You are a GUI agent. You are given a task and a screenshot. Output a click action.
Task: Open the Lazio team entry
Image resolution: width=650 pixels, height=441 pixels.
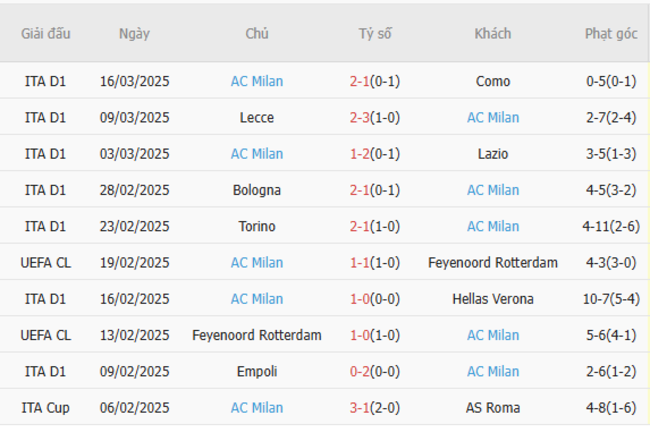[x=492, y=154]
